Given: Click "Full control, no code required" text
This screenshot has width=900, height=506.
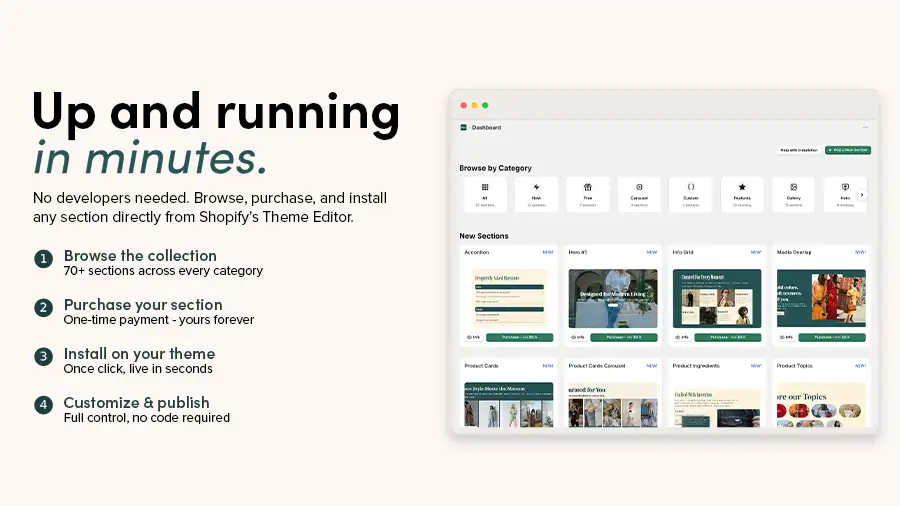Looking at the screenshot, I should pos(146,418).
